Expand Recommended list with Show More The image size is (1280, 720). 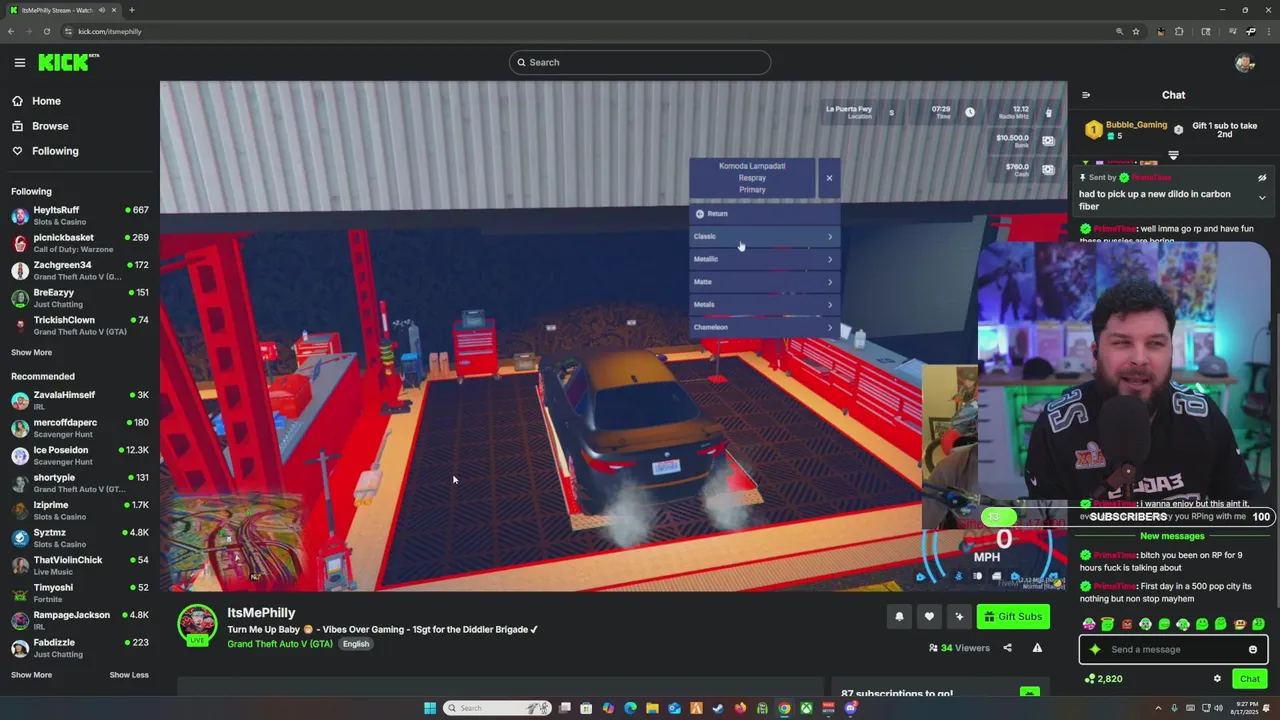point(31,675)
